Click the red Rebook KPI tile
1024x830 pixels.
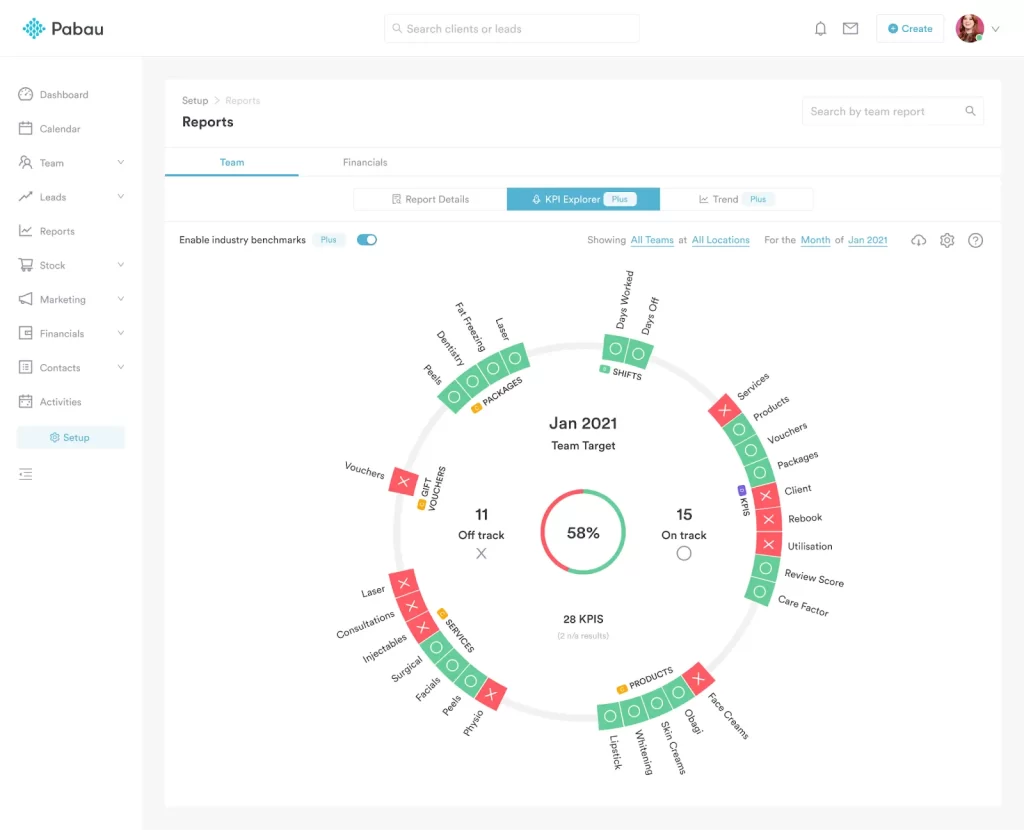pos(767,519)
